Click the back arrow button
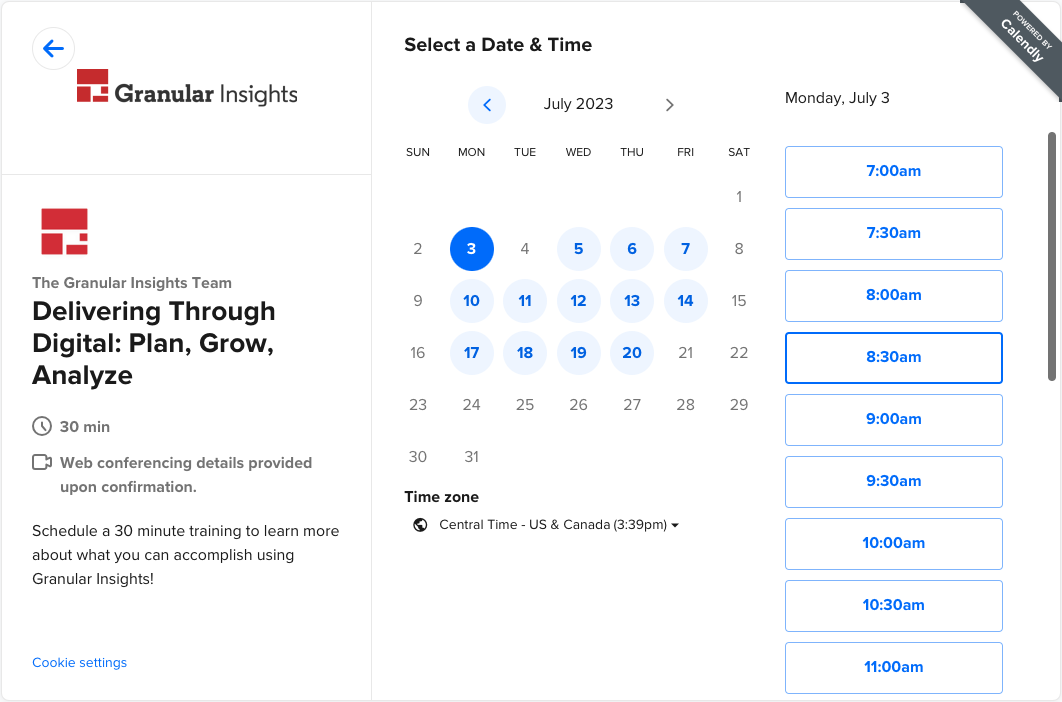The height and width of the screenshot is (702, 1062). (x=54, y=49)
